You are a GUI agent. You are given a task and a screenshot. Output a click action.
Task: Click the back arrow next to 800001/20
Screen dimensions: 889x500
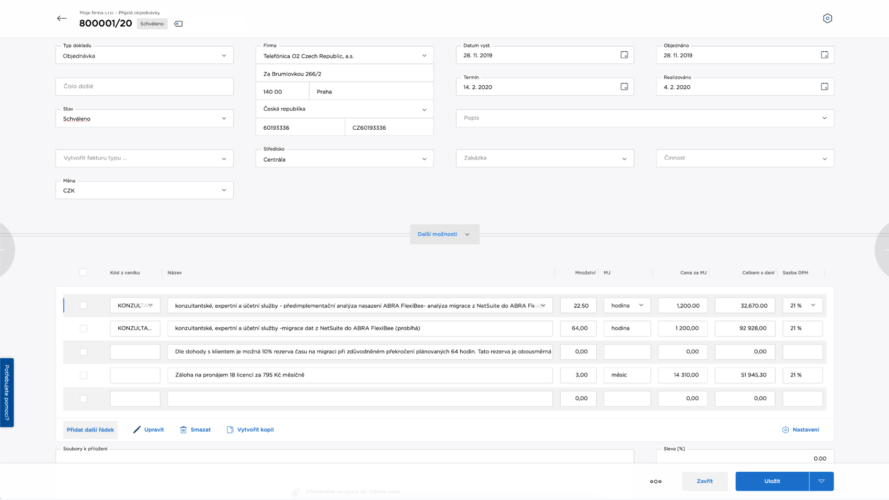point(62,19)
